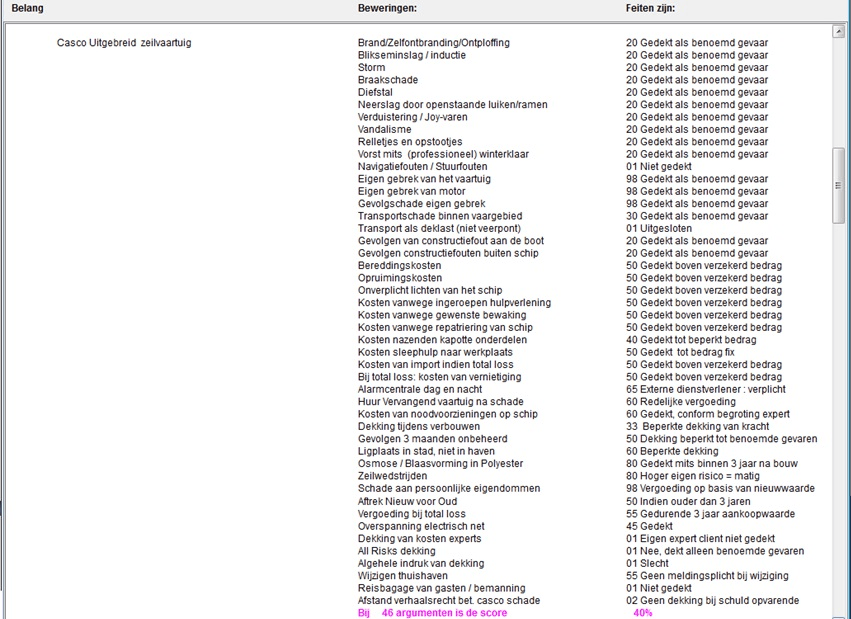Select 'Verduistering / Joy-varen'
851x619 pixels.
412,117
